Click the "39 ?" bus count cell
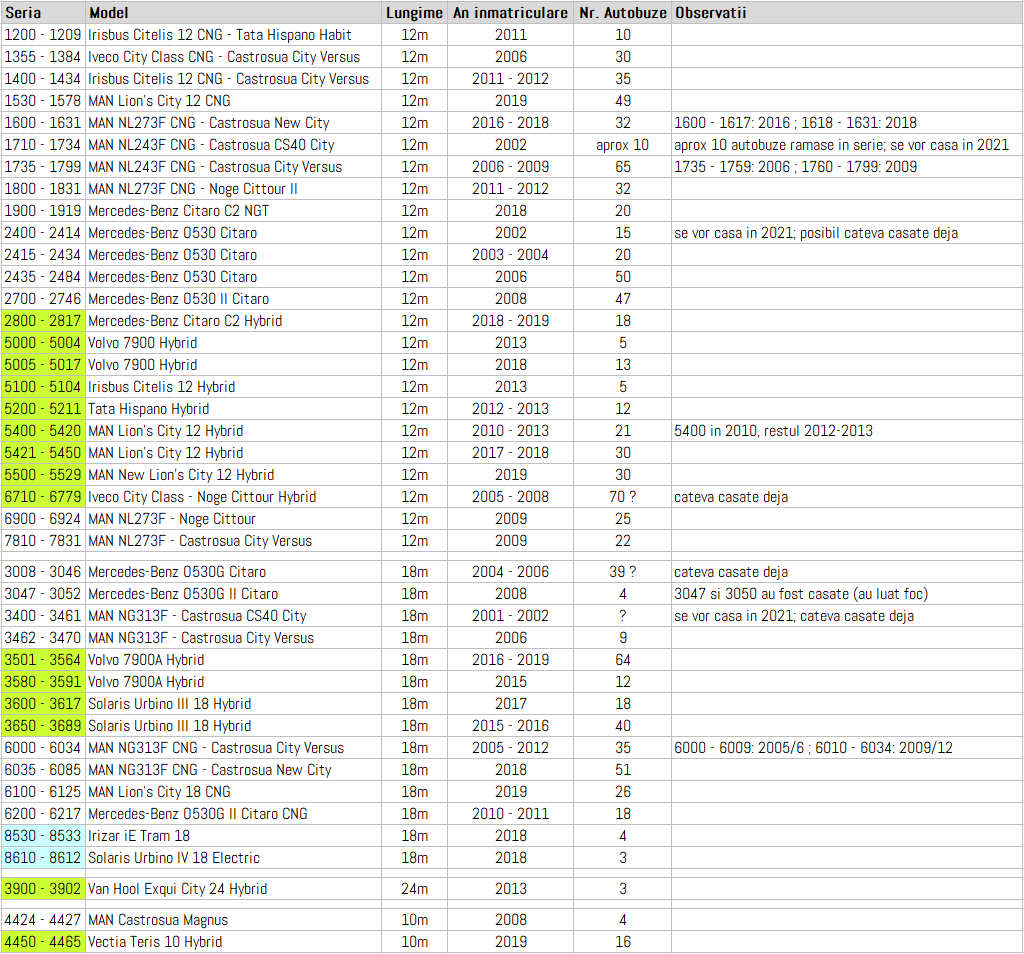Screen dimensions: 1024x954 (x=622, y=572)
